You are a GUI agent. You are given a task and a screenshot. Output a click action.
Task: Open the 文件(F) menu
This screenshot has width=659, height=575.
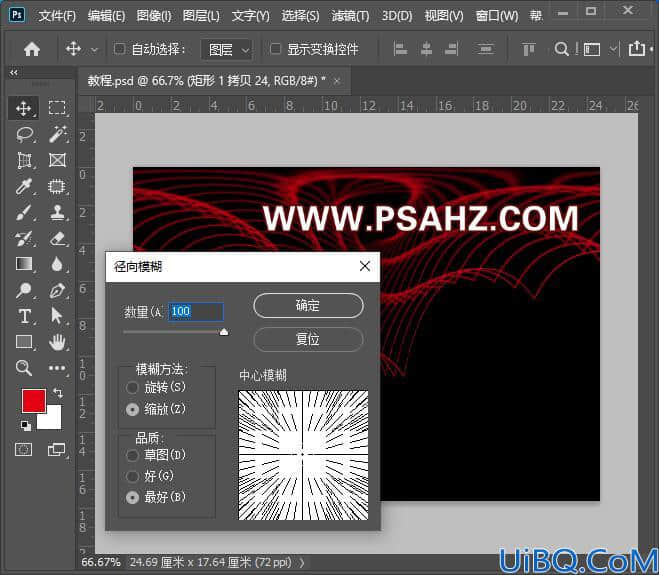[x=58, y=16]
